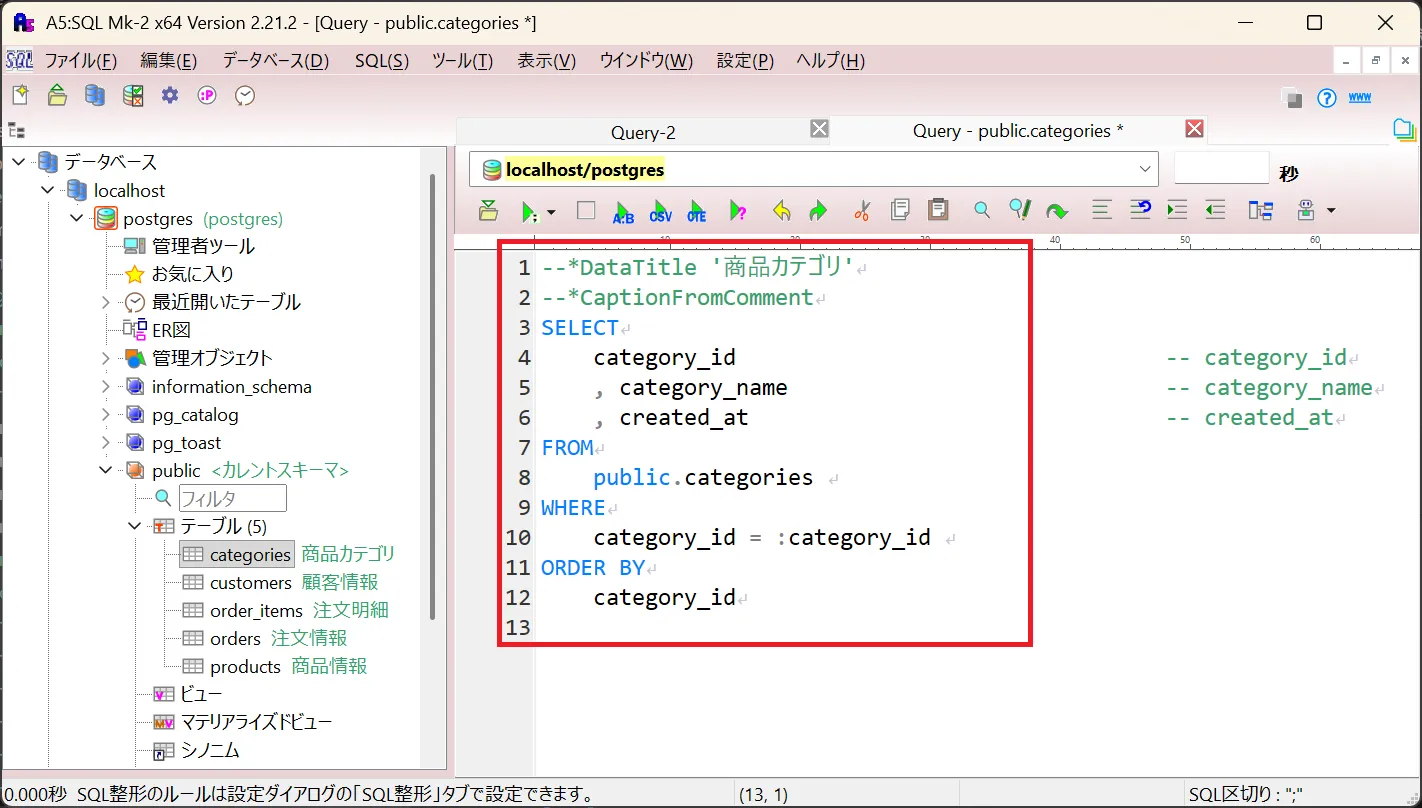The image size is (1422, 808).
Task: Click the stop execution square icon
Action: (586, 210)
